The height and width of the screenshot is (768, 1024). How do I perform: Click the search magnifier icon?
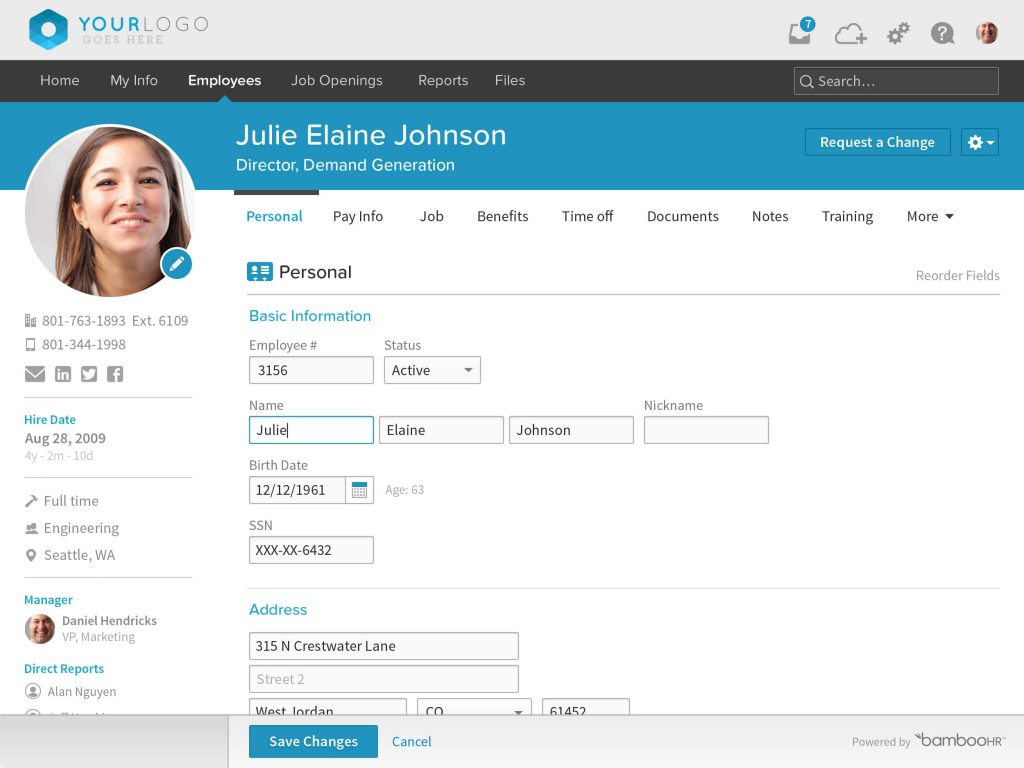(807, 81)
